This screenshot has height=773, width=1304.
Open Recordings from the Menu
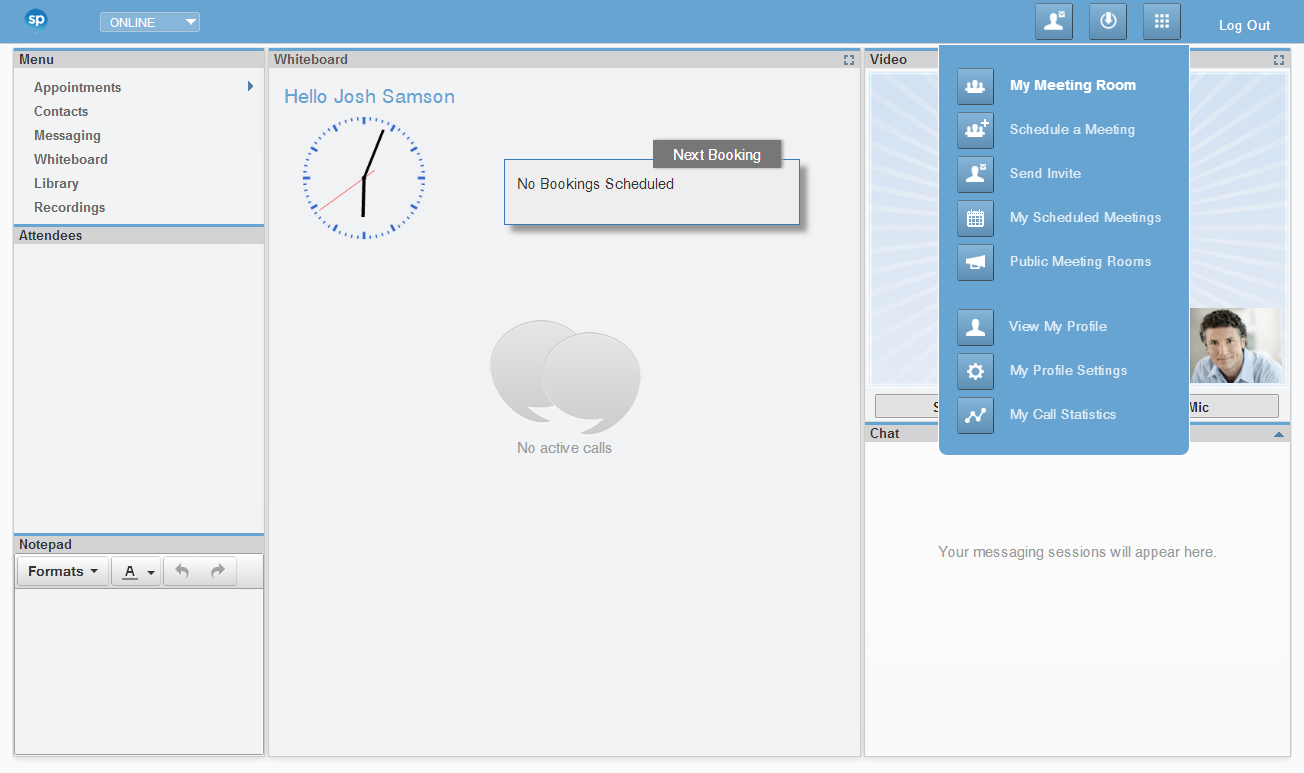[69, 207]
